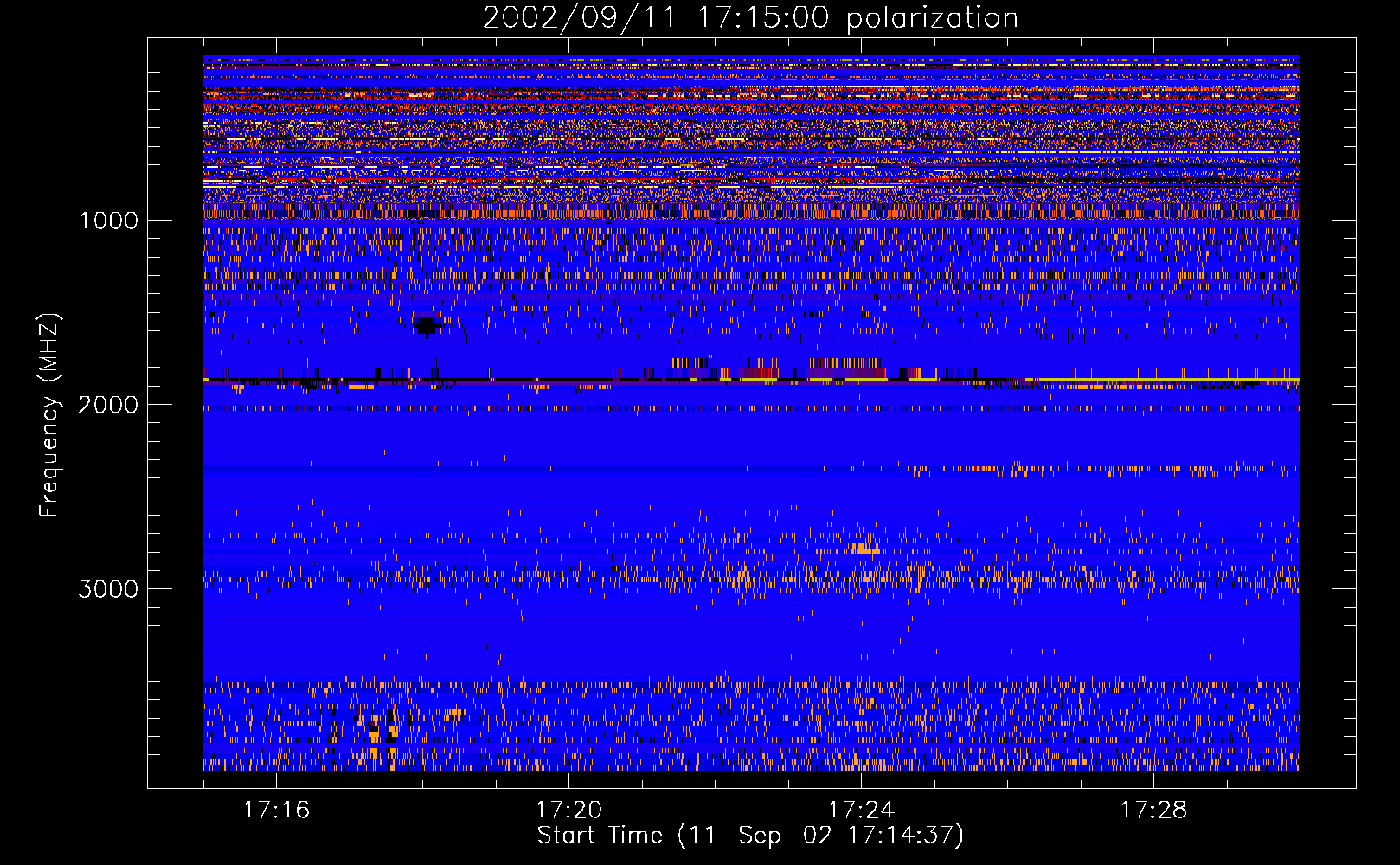Screen dimensions: 1400x865
Task: Click the plot title '2002/09/11 17:15:00 polarization'
Action: (750, 18)
